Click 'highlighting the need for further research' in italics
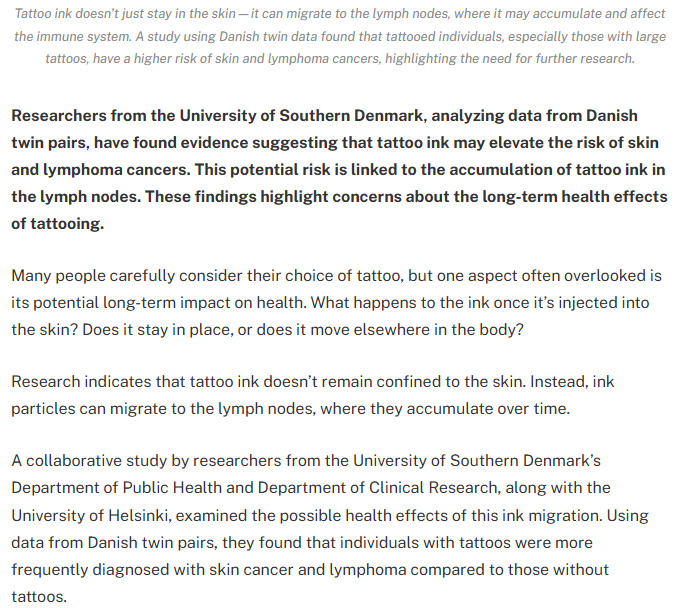The width and height of the screenshot is (677, 608). (509, 58)
